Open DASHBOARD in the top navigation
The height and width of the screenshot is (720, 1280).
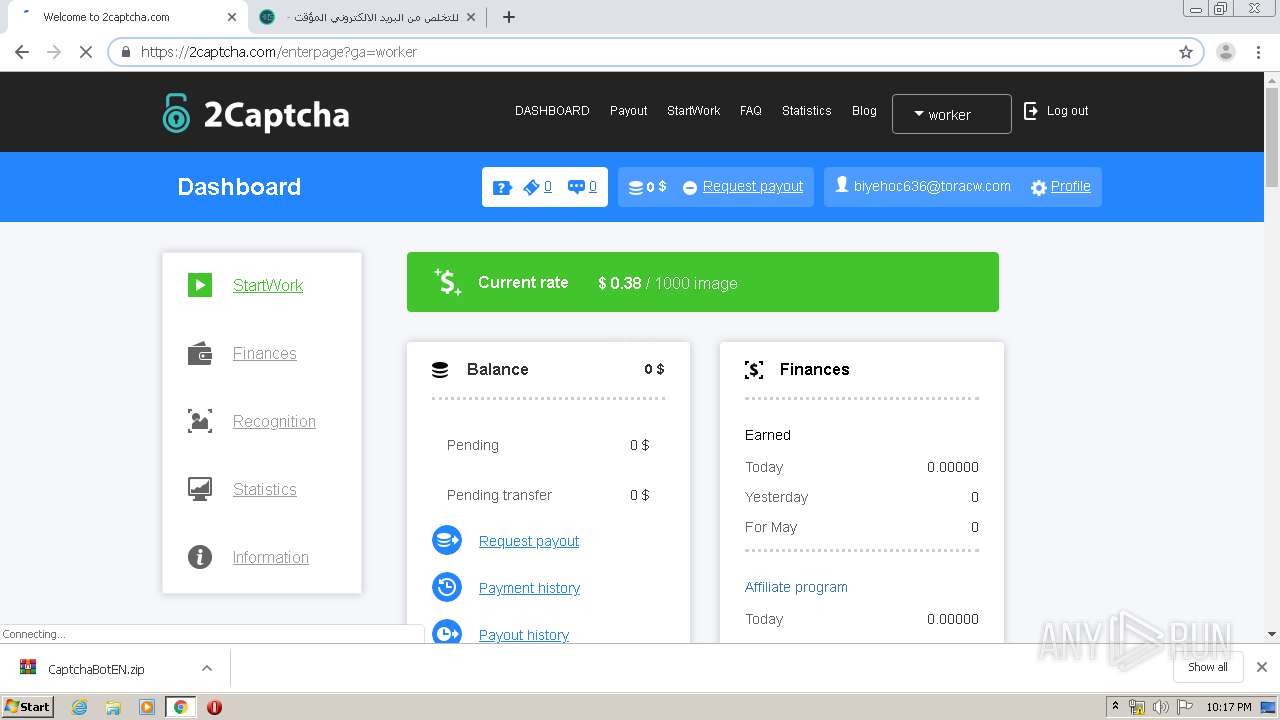pyautogui.click(x=552, y=111)
